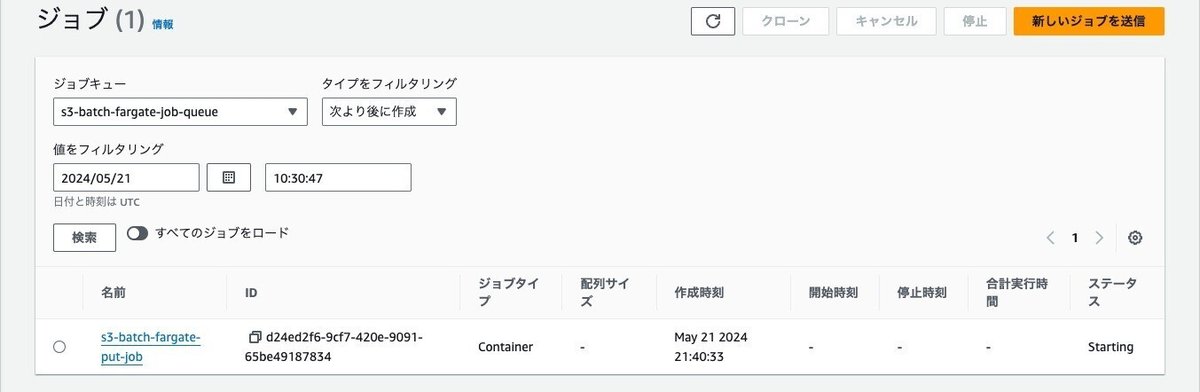
Task: Click the キャンセル button
Action: pos(886,21)
